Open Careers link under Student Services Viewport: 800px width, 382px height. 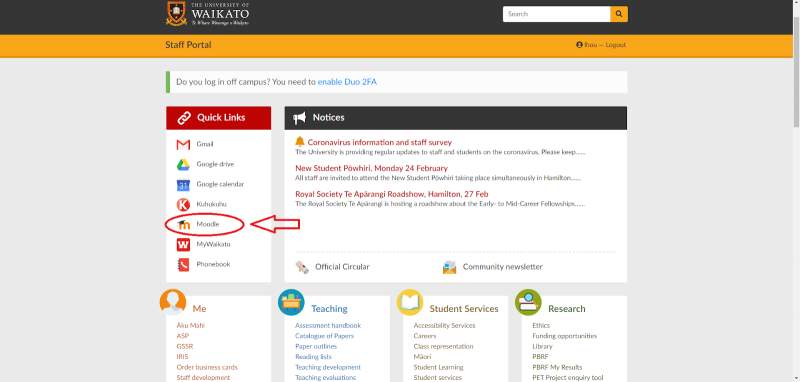coord(425,336)
